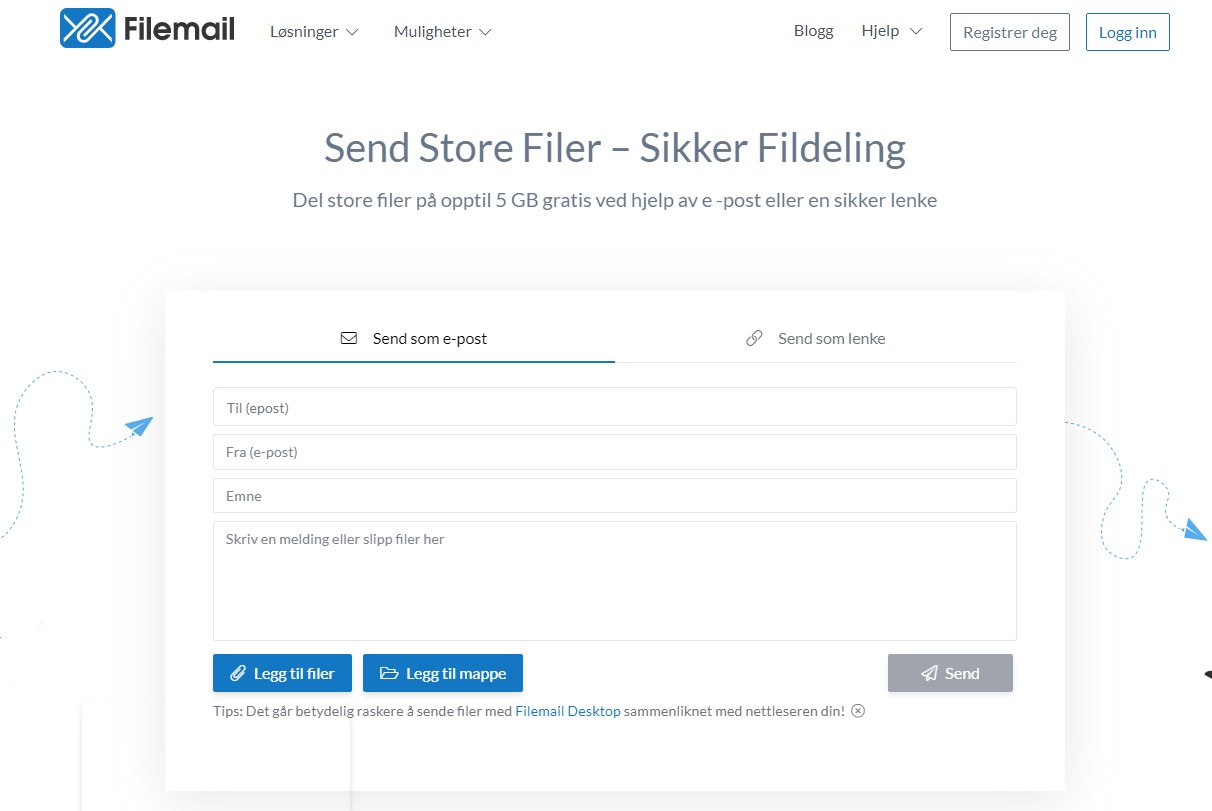Select the Emne subject field

(614, 496)
